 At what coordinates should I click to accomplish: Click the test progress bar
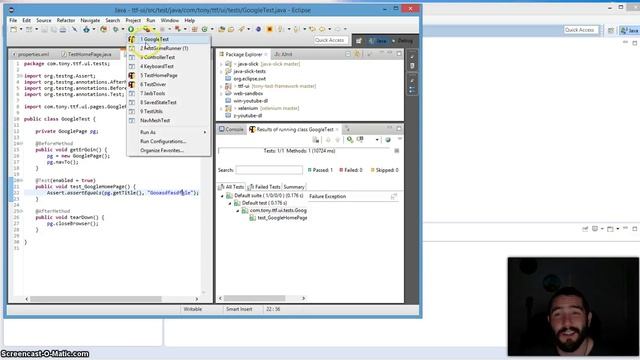(304, 151)
